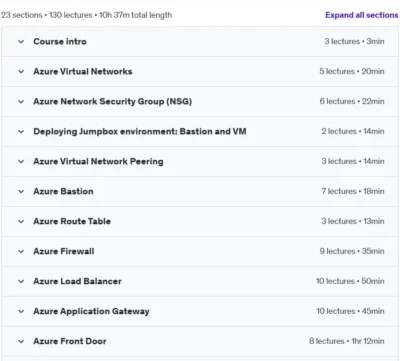Click the 9 lectures • 35min label

click(352, 251)
